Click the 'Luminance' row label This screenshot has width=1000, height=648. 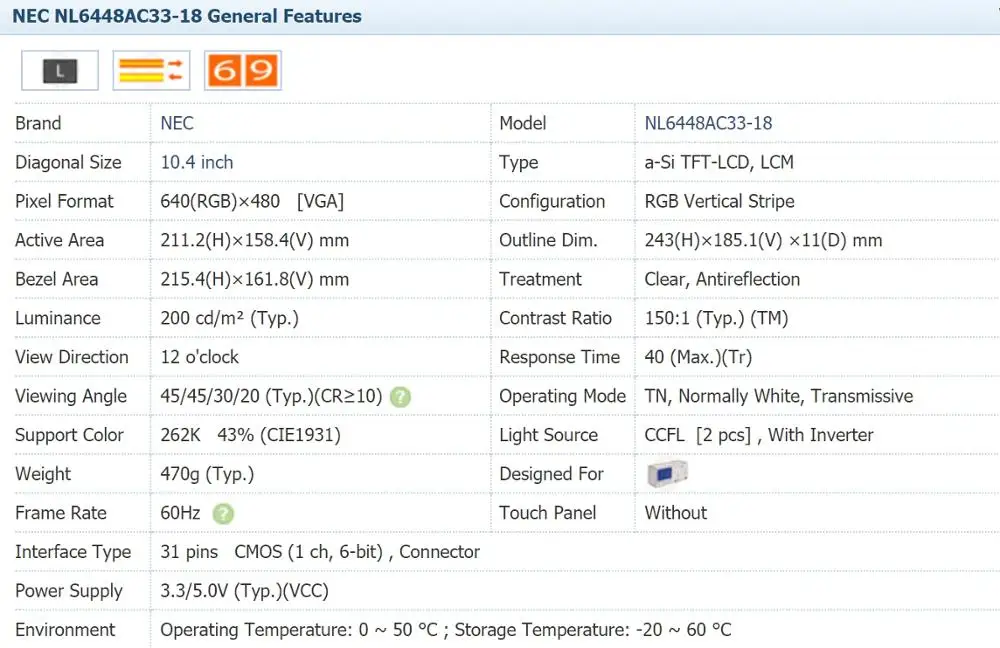[57, 318]
